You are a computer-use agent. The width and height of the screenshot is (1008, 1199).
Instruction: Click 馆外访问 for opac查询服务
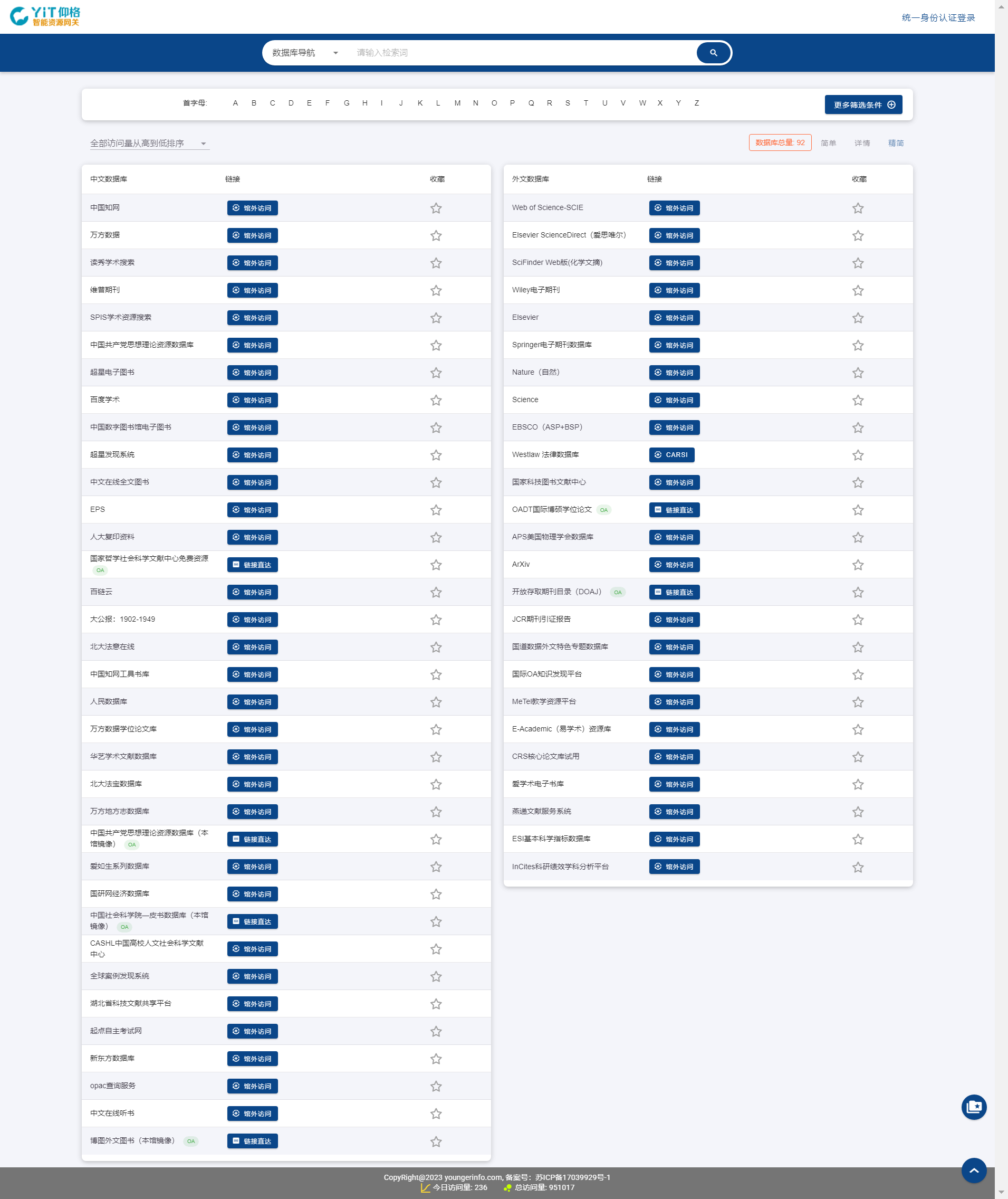253,1087
